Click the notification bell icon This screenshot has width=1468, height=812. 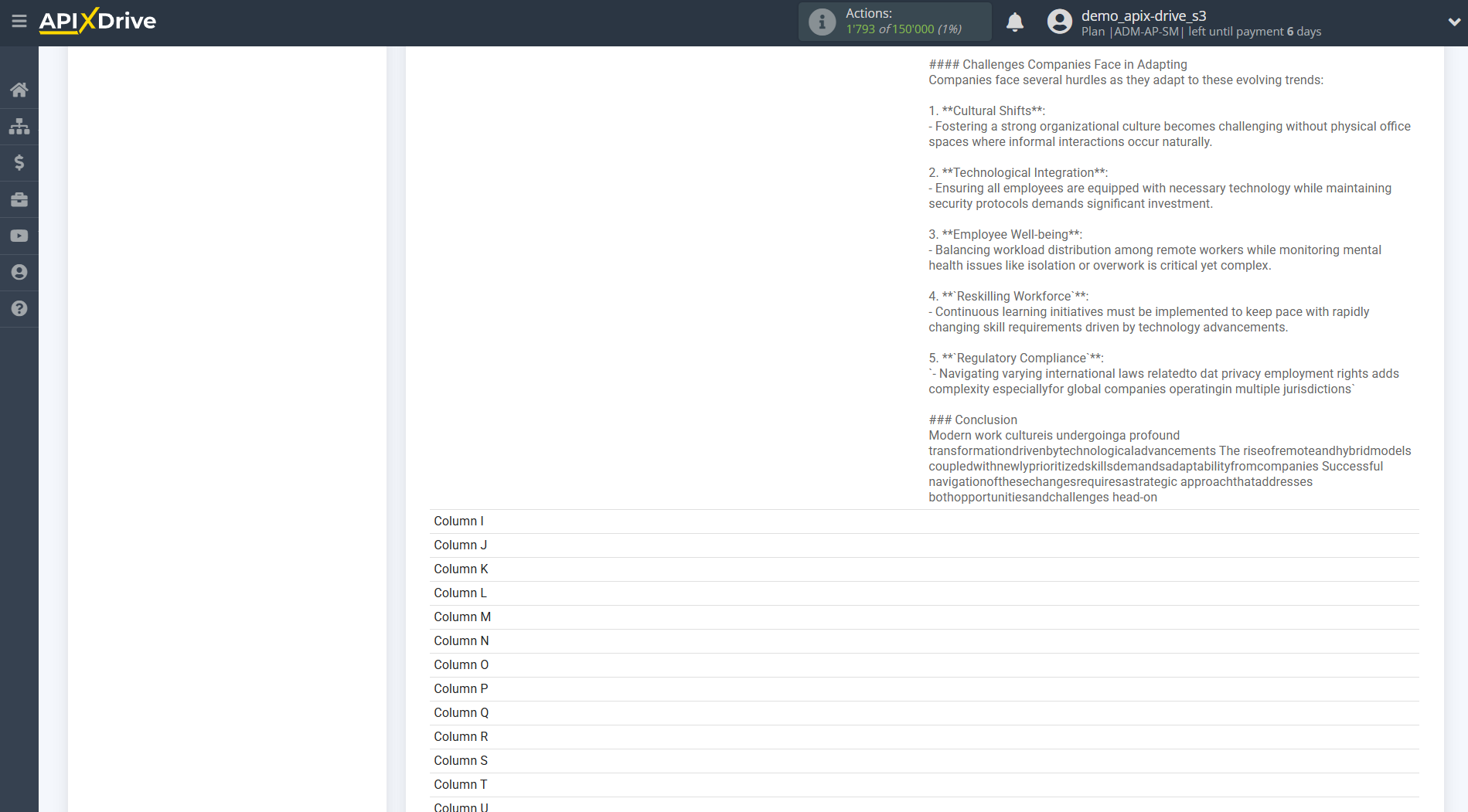point(1014,22)
